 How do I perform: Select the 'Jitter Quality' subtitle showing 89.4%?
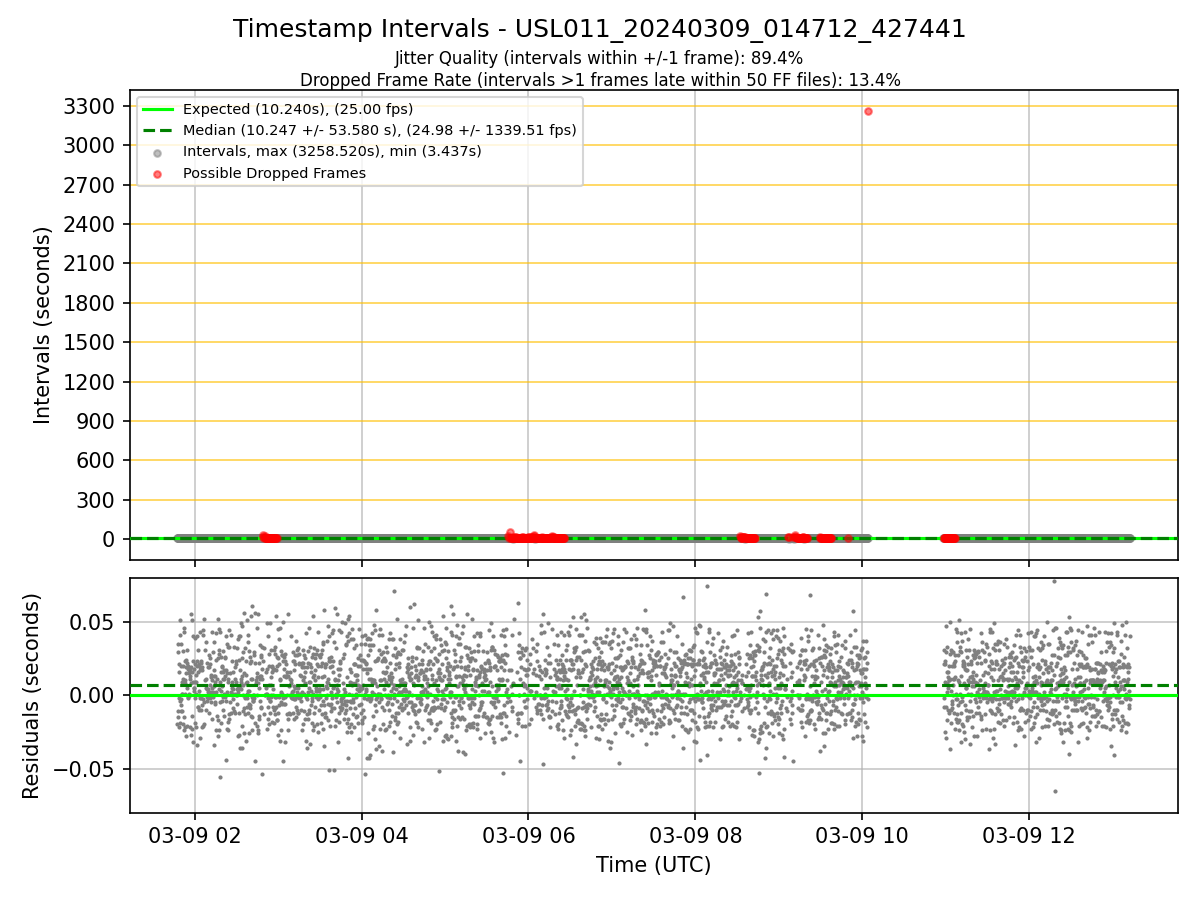click(x=600, y=58)
